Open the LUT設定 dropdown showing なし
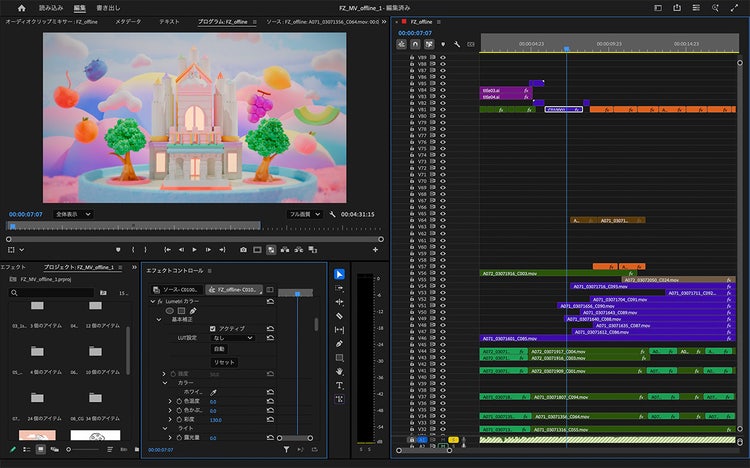 point(233,338)
